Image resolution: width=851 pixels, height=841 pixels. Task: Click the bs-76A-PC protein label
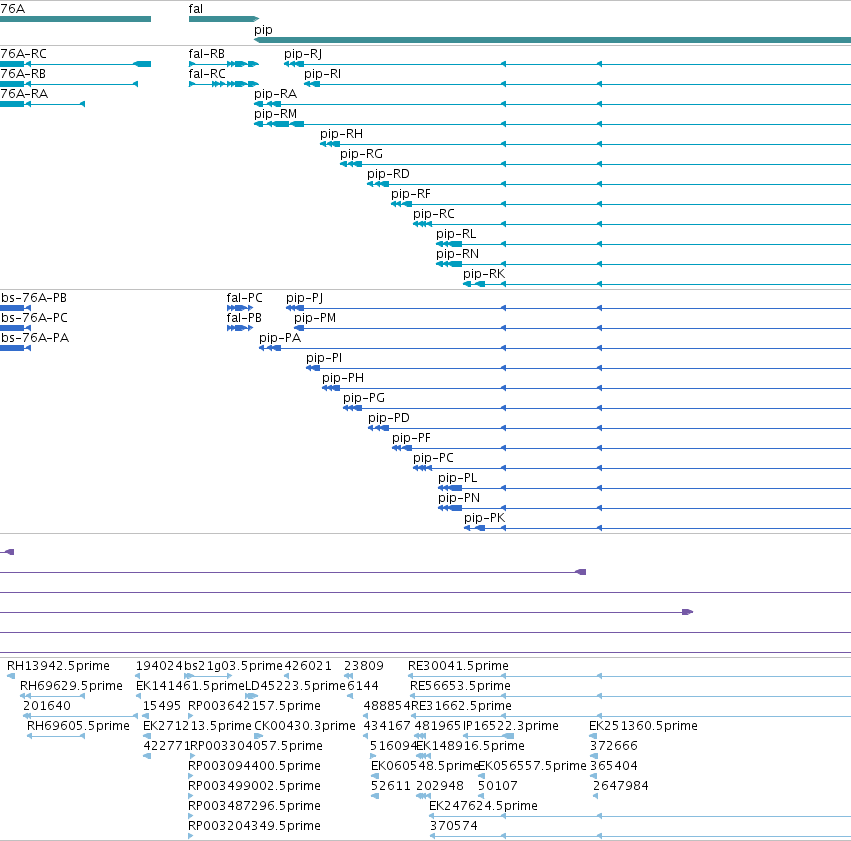tap(34, 318)
